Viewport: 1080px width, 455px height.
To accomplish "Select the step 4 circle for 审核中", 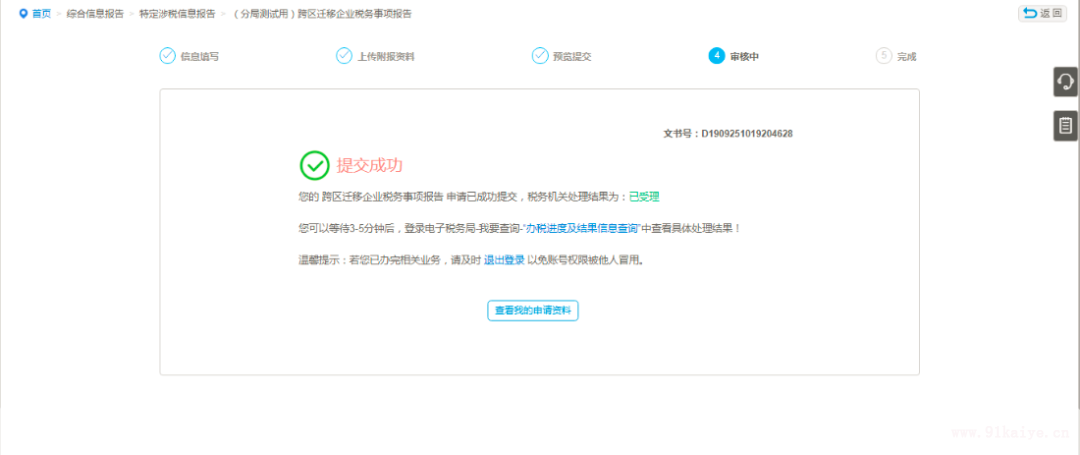I will pyautogui.click(x=716, y=56).
